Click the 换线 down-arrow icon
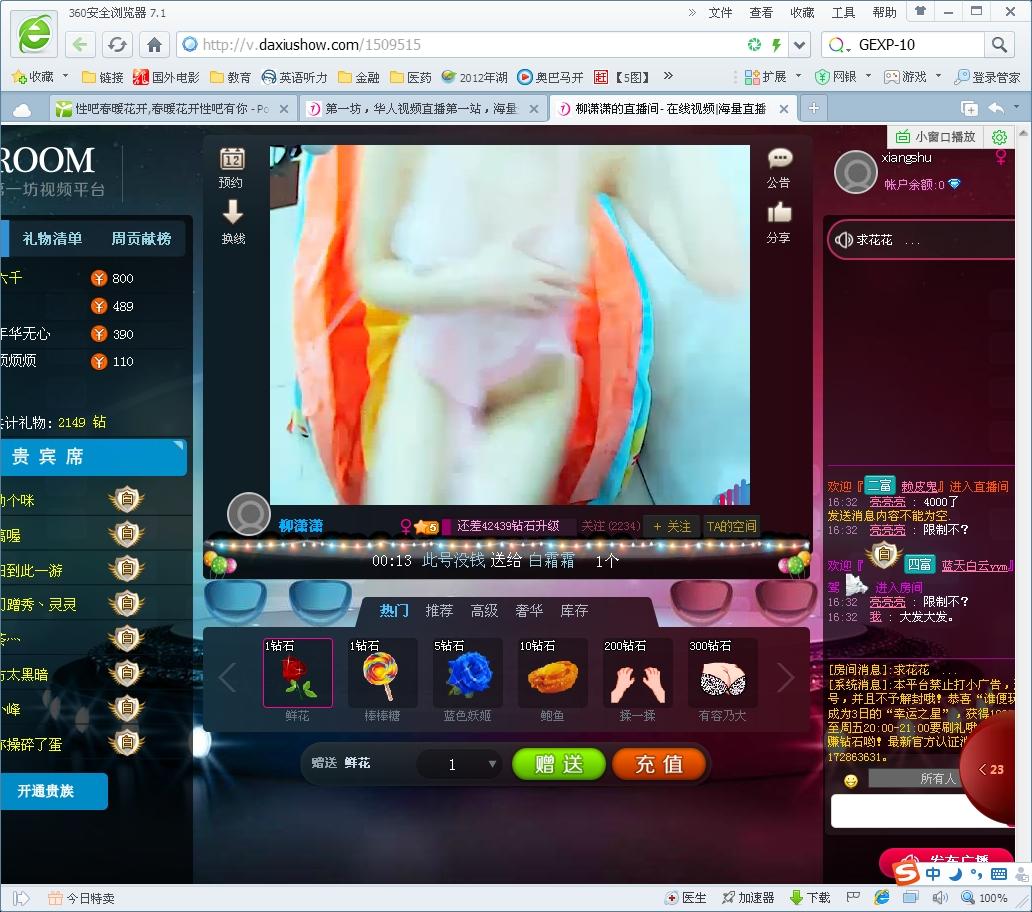Screen dimensions: 1032x912 coord(233,213)
